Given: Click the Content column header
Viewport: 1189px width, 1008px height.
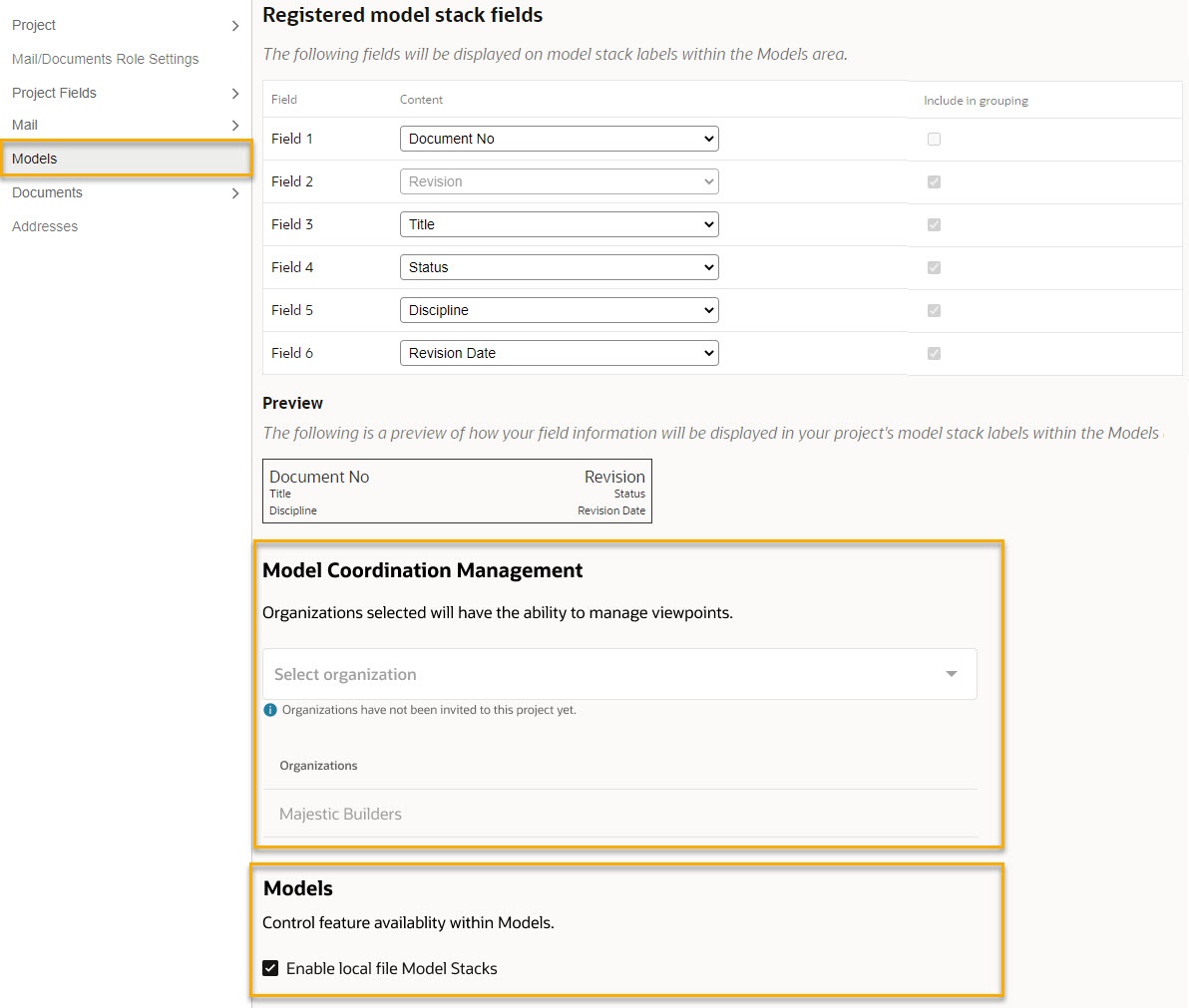Looking at the screenshot, I should pyautogui.click(x=421, y=100).
